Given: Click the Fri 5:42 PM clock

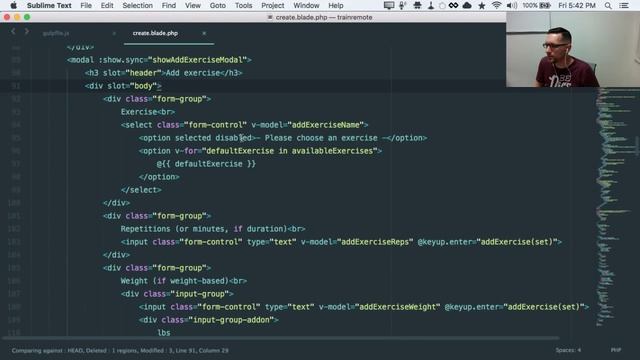Looking at the screenshot, I should pos(577,5).
